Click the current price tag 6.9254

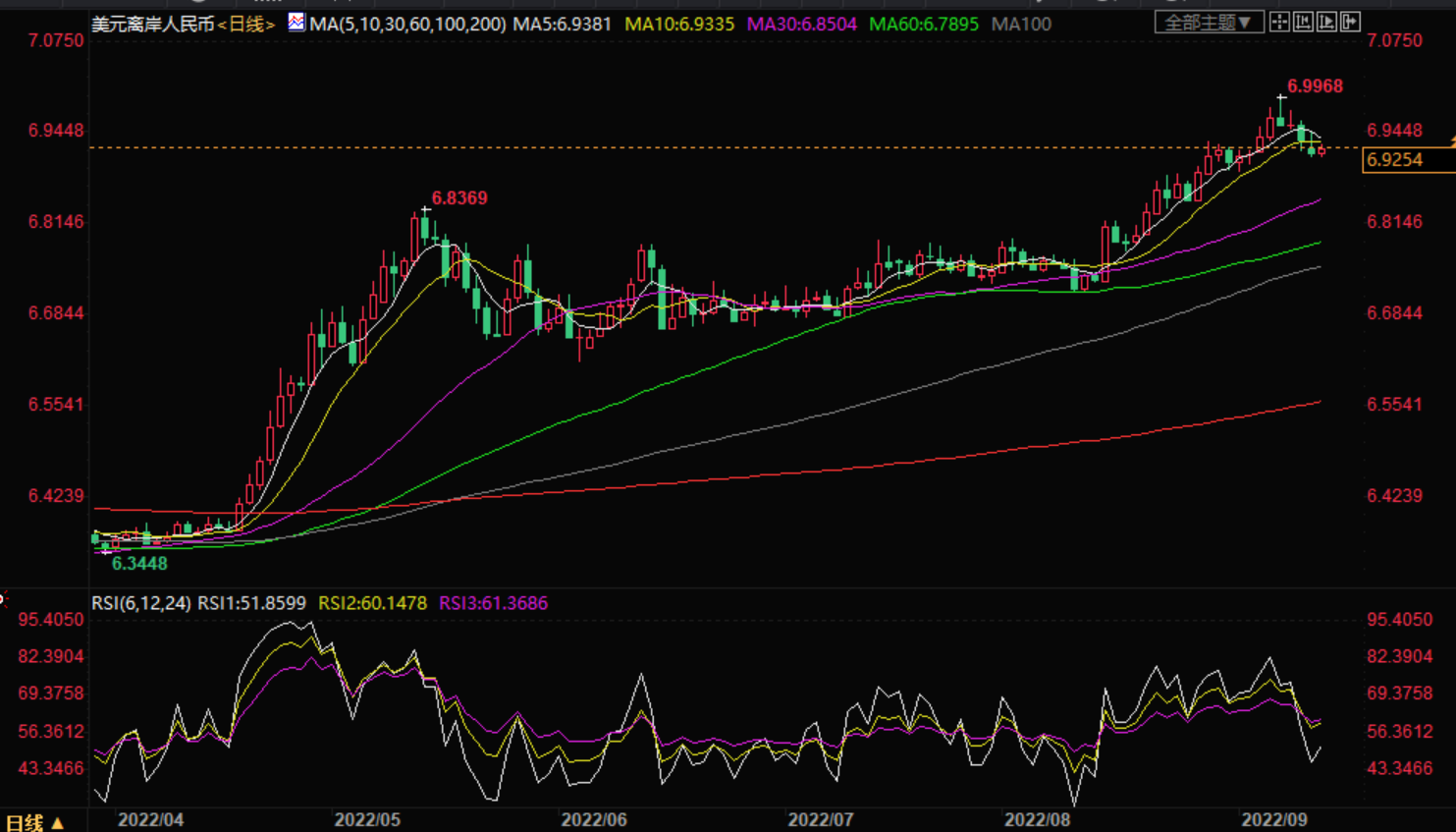pyautogui.click(x=1396, y=159)
